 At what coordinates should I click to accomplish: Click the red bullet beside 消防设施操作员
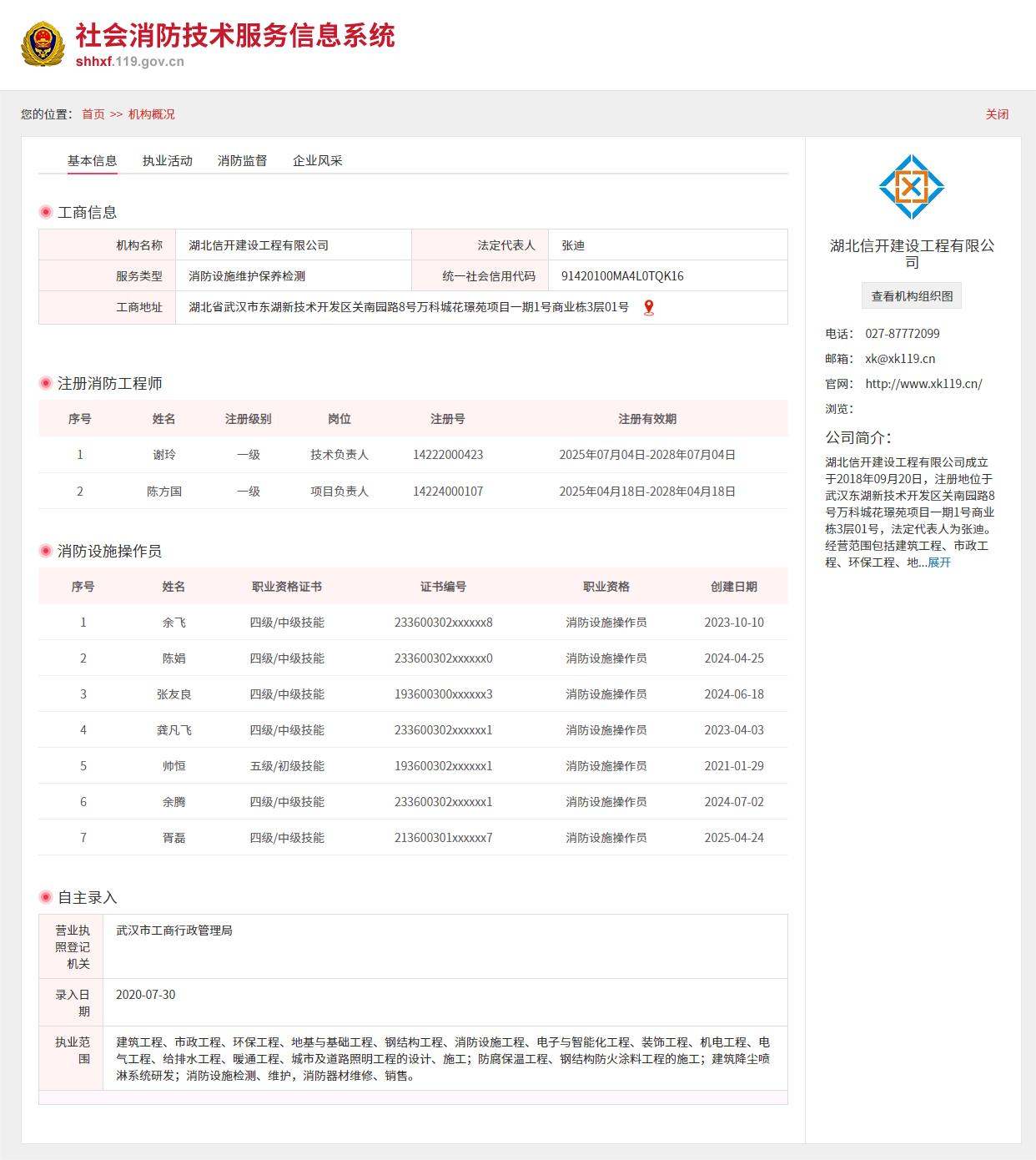click(x=46, y=552)
